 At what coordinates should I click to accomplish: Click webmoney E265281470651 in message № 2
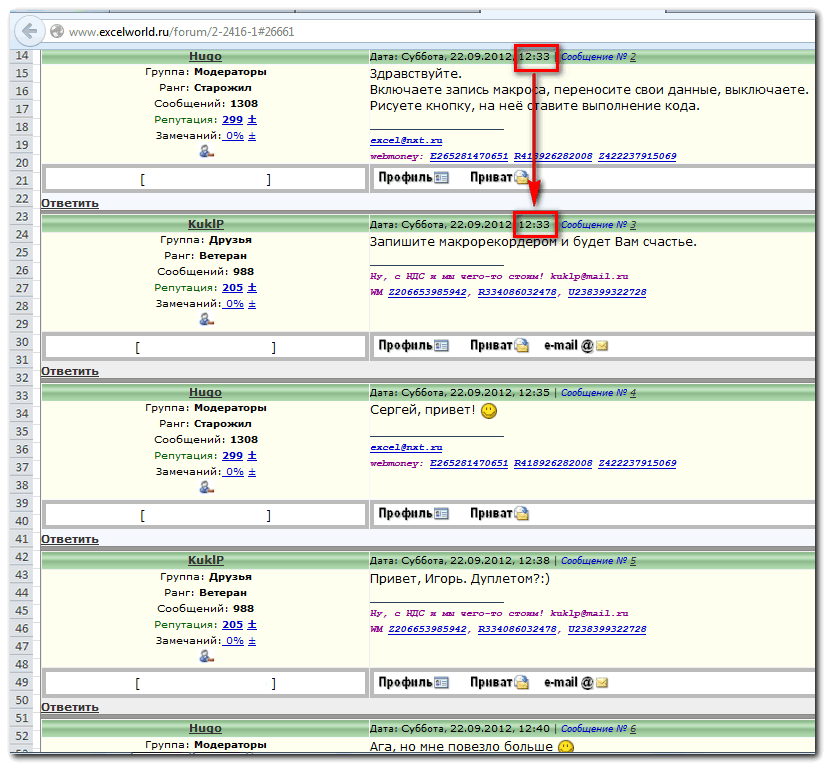tap(469, 156)
